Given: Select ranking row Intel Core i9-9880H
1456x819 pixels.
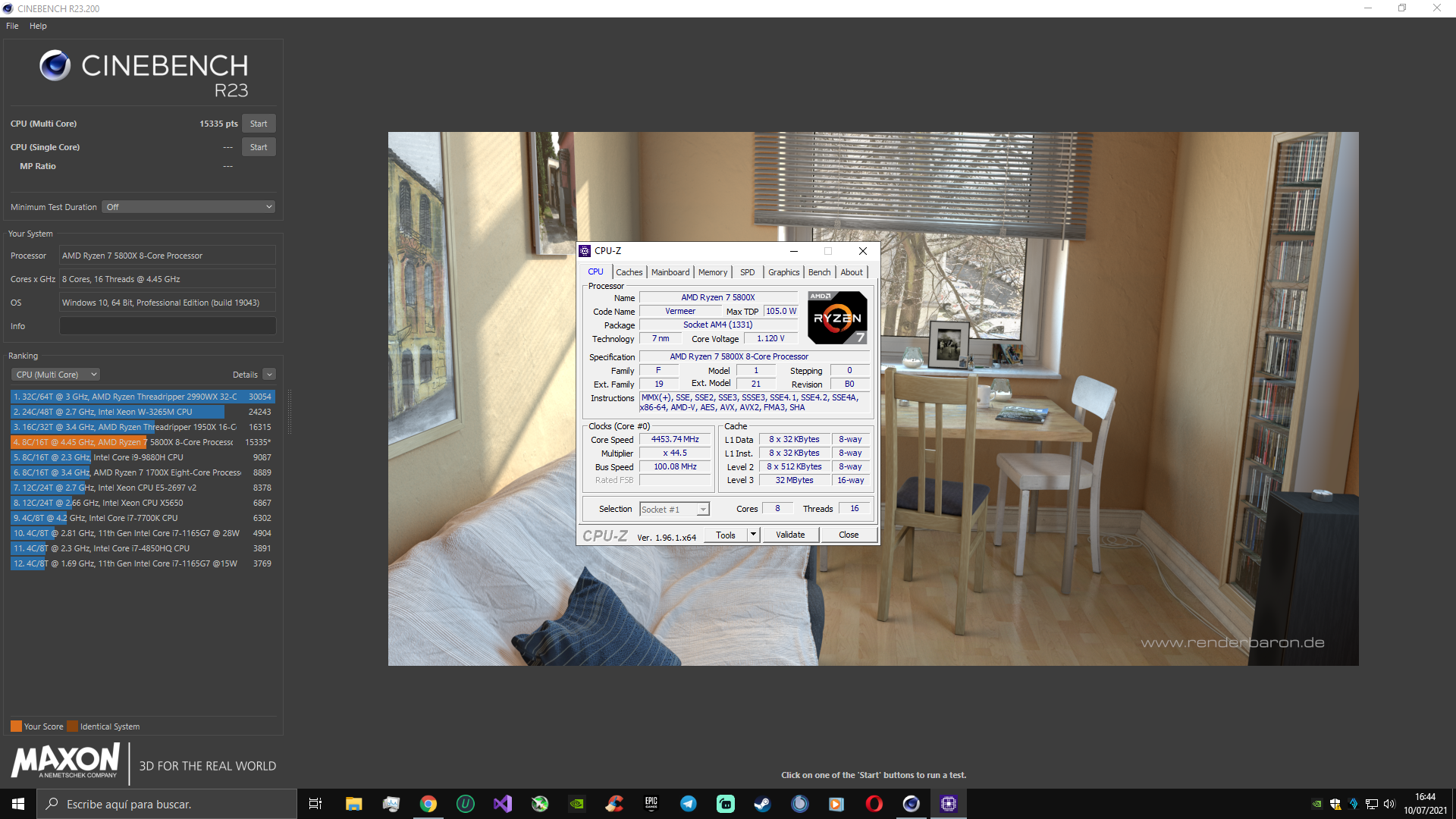Looking at the screenshot, I should [143, 457].
